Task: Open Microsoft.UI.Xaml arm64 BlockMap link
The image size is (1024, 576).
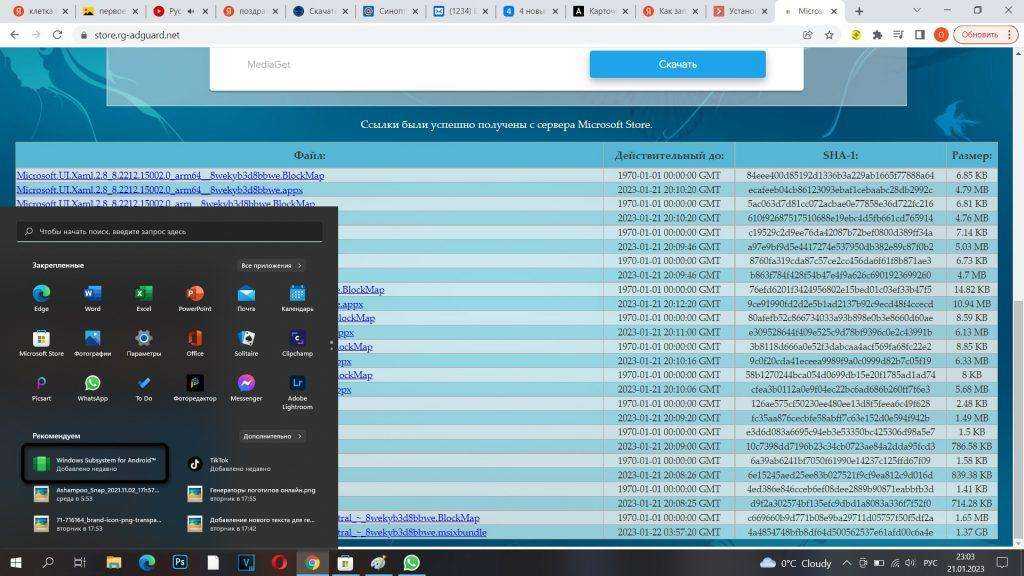Action: point(170,176)
